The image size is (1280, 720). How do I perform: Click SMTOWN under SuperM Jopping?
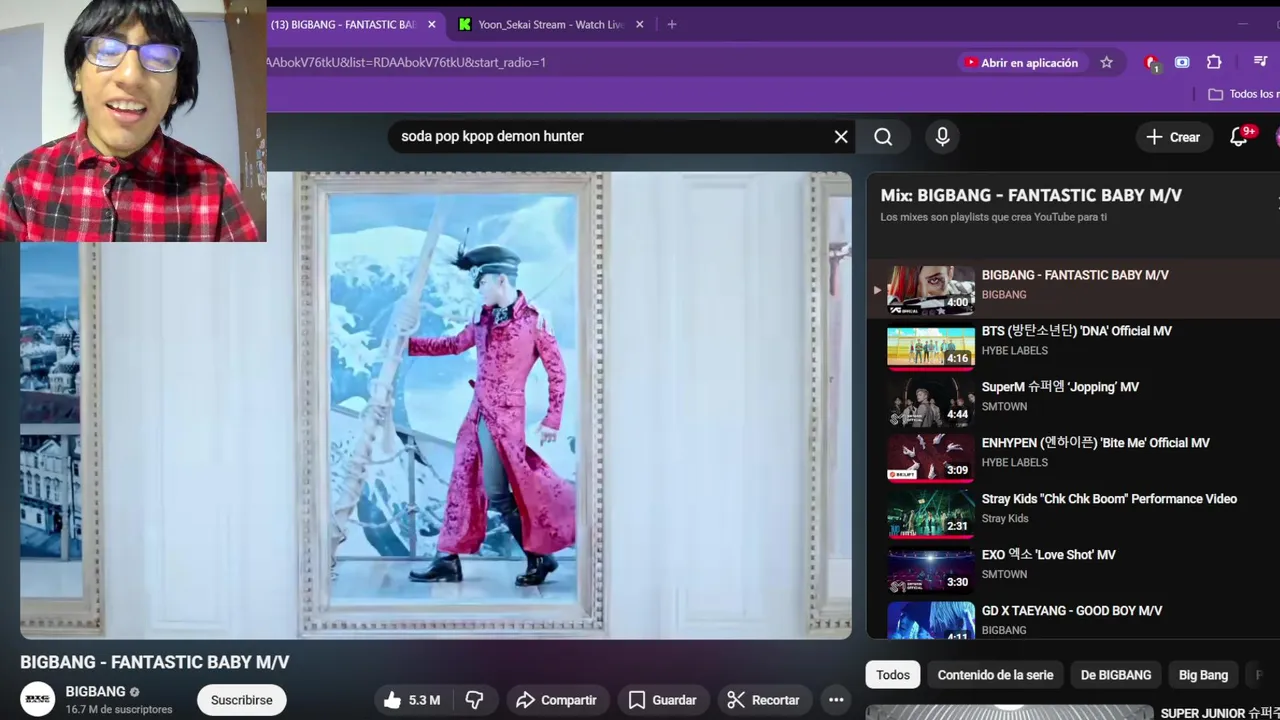(1004, 407)
